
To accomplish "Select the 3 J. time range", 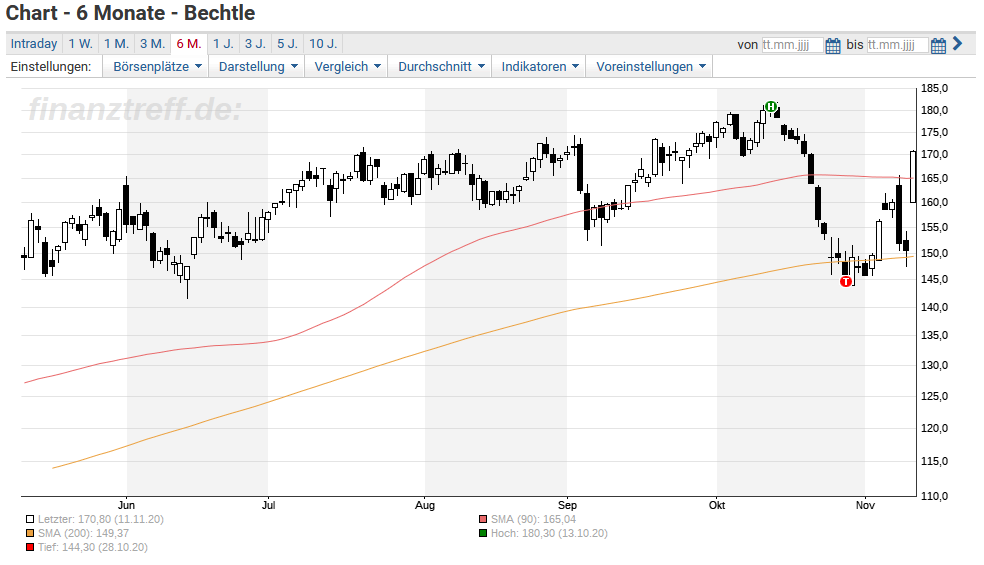I will point(255,44).
